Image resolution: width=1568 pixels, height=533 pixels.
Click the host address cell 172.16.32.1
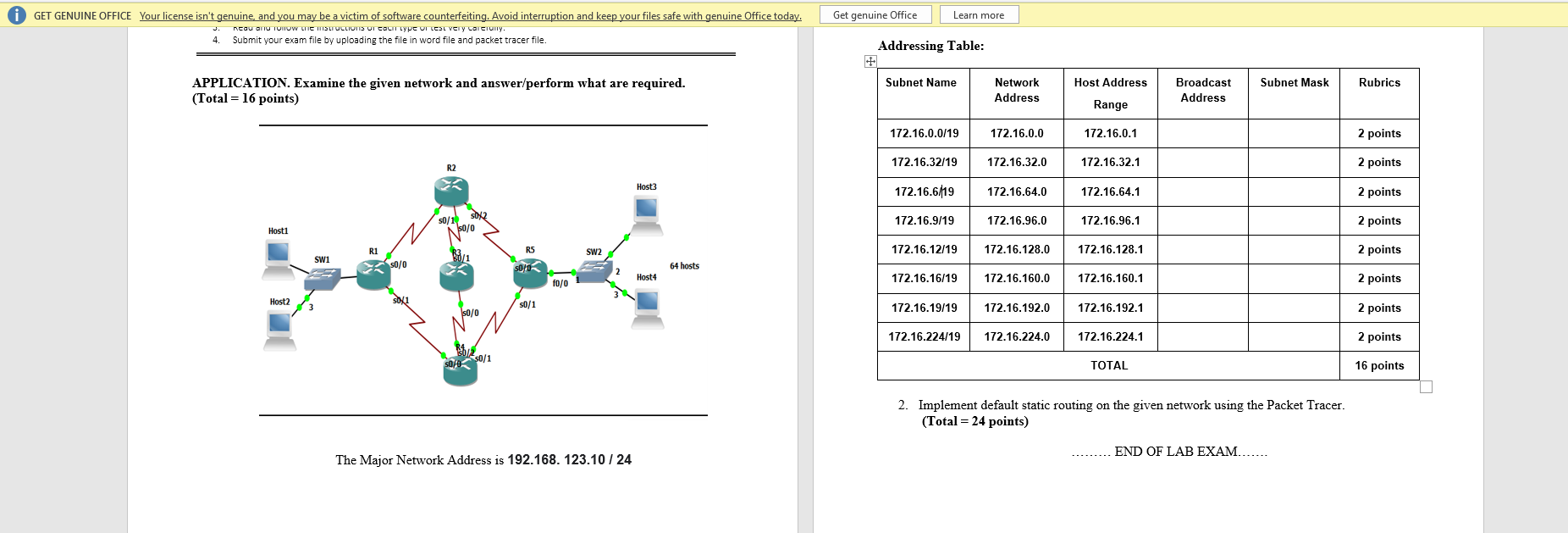(x=1111, y=163)
